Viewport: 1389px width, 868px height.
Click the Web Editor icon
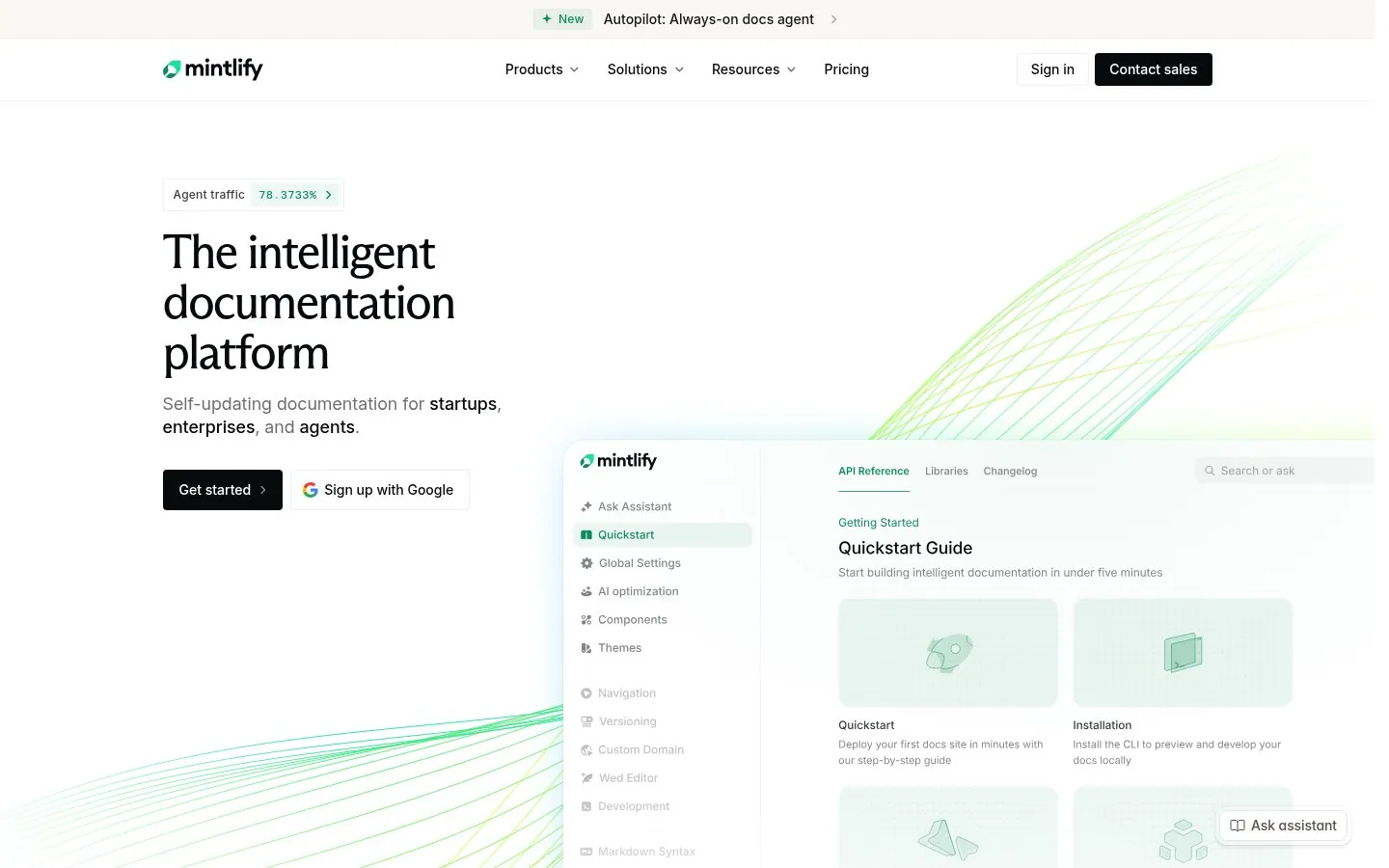(x=586, y=778)
